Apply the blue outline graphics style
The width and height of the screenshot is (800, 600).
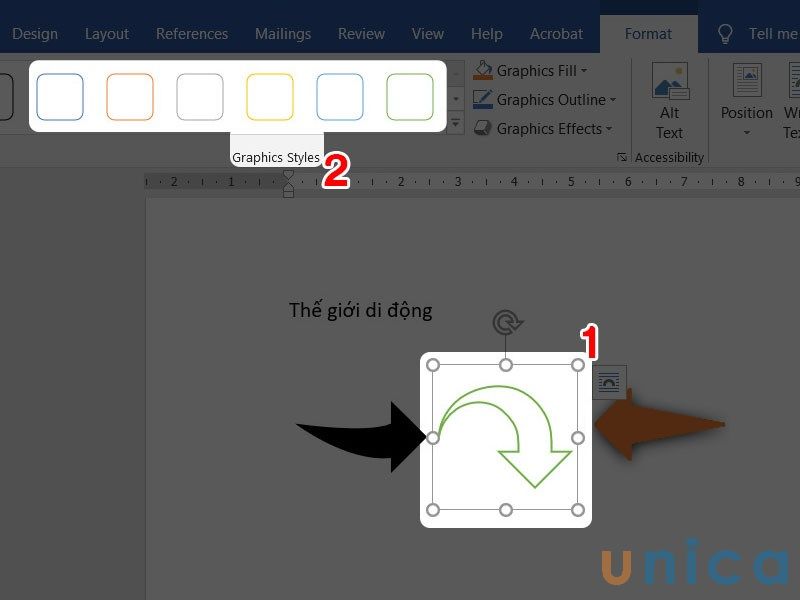[60, 96]
